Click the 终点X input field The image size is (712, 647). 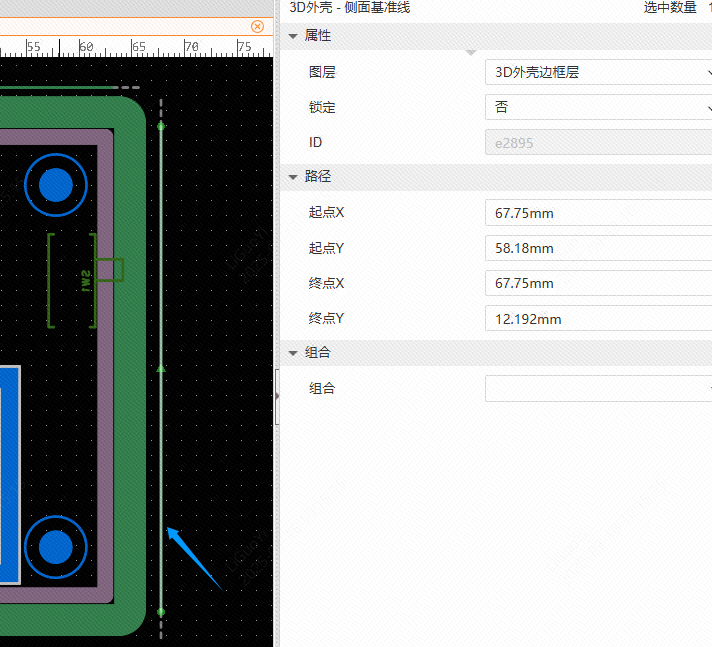click(x=598, y=283)
